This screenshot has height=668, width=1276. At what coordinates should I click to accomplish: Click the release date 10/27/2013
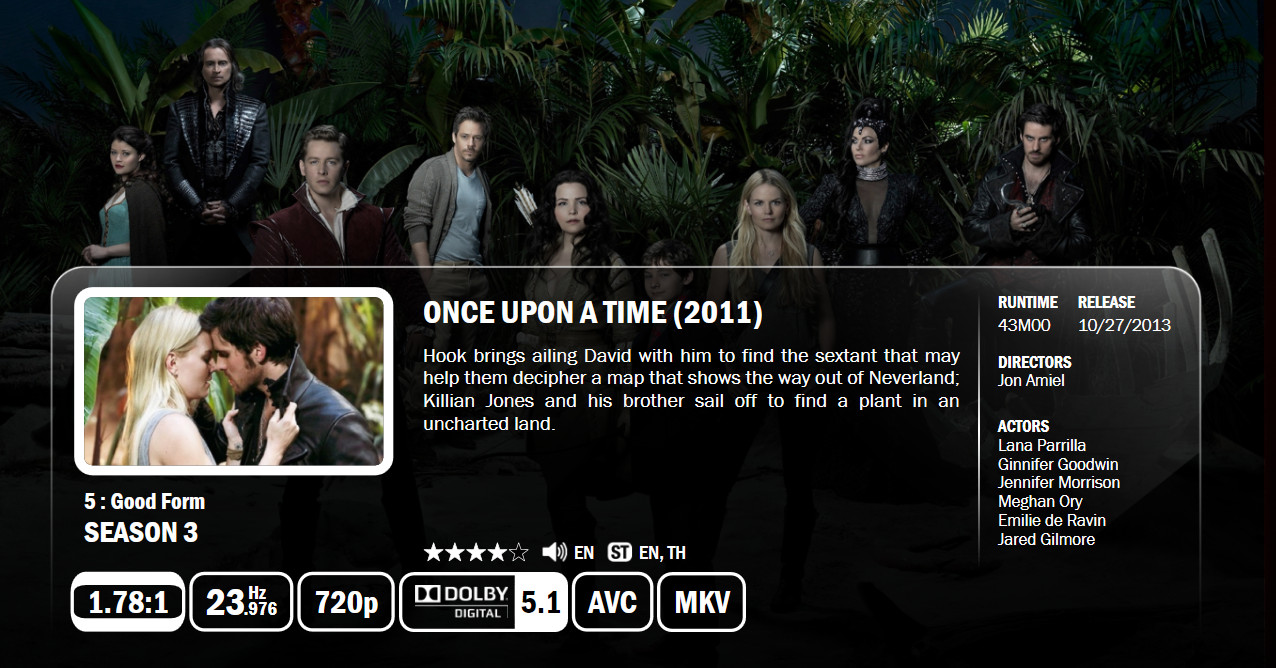1124,325
